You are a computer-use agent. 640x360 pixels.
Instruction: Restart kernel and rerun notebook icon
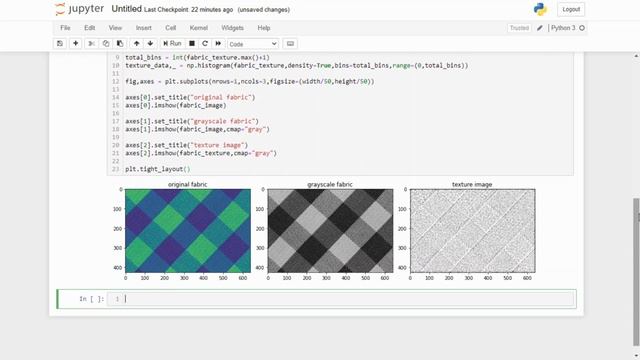click(218, 44)
